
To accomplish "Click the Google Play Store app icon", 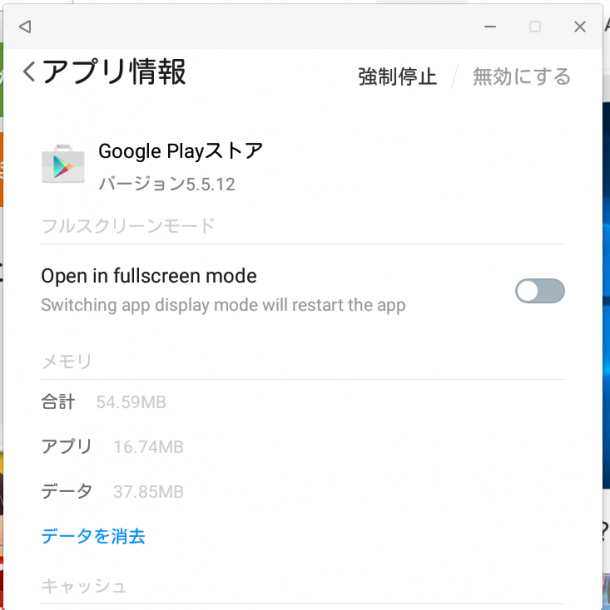I will tap(63, 164).
